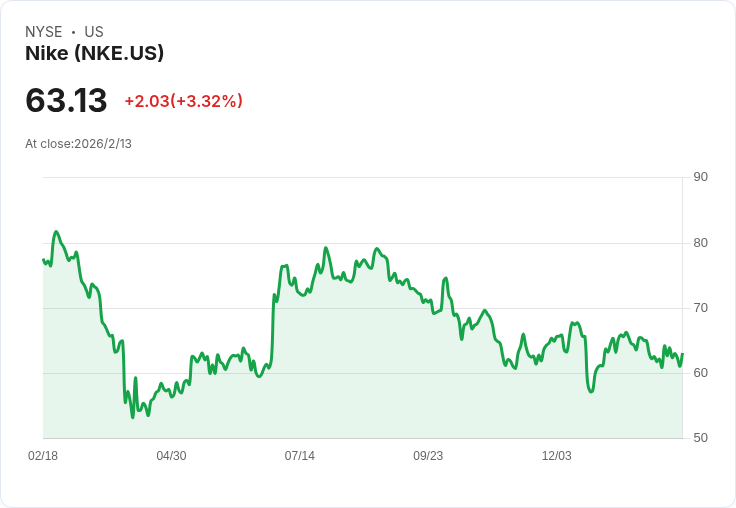Screen dimensions: 736x508
Task: Click the At close 2026/2/13 timestamp
Action: point(78,144)
